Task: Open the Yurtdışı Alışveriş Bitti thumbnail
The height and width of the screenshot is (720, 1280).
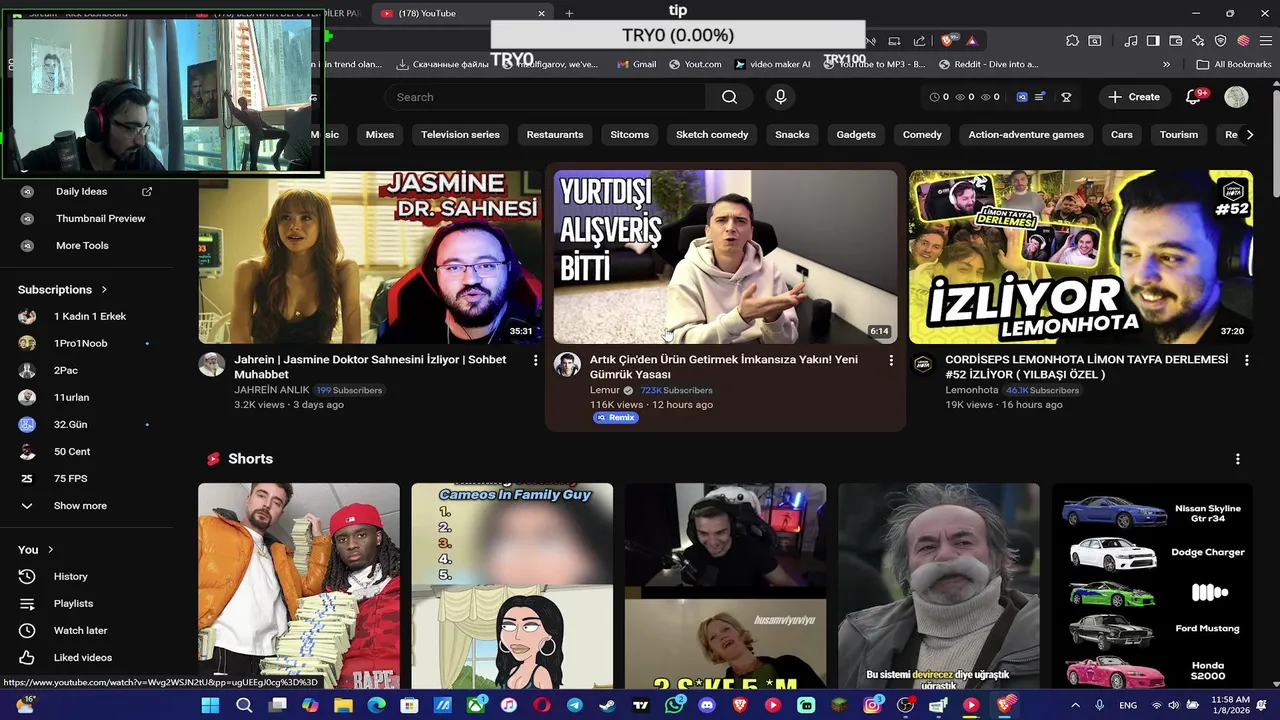Action: point(726,257)
